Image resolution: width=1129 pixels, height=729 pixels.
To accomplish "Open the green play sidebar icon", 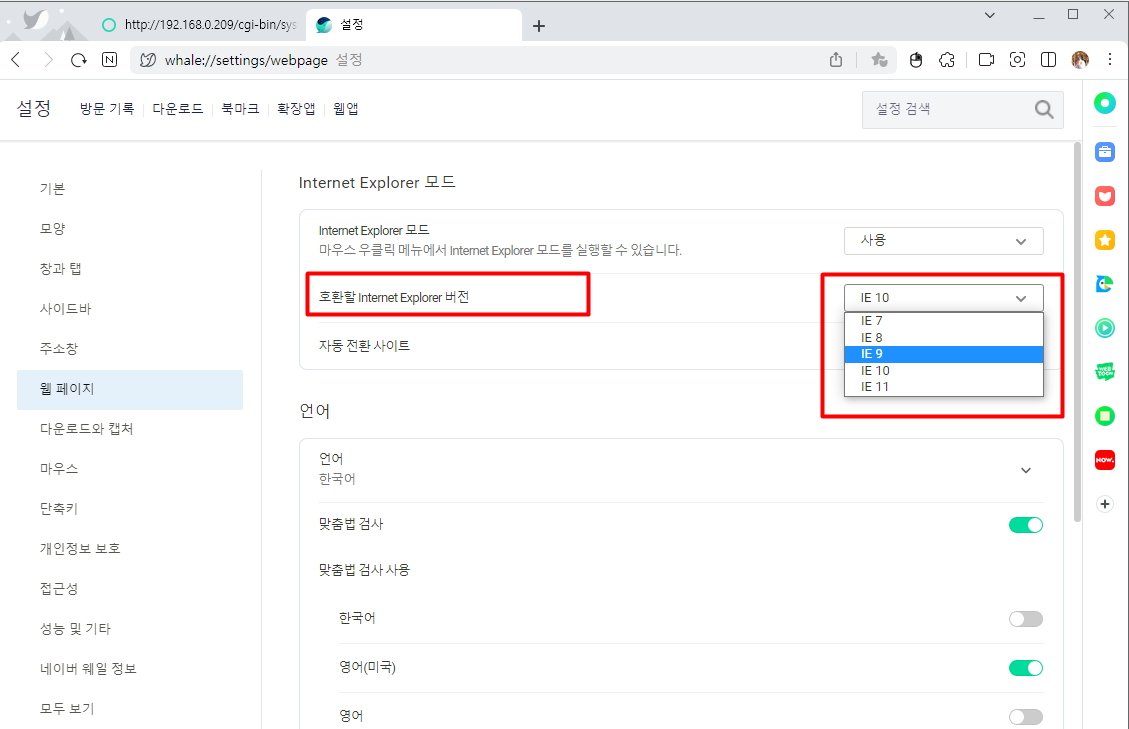I will pos(1105,328).
